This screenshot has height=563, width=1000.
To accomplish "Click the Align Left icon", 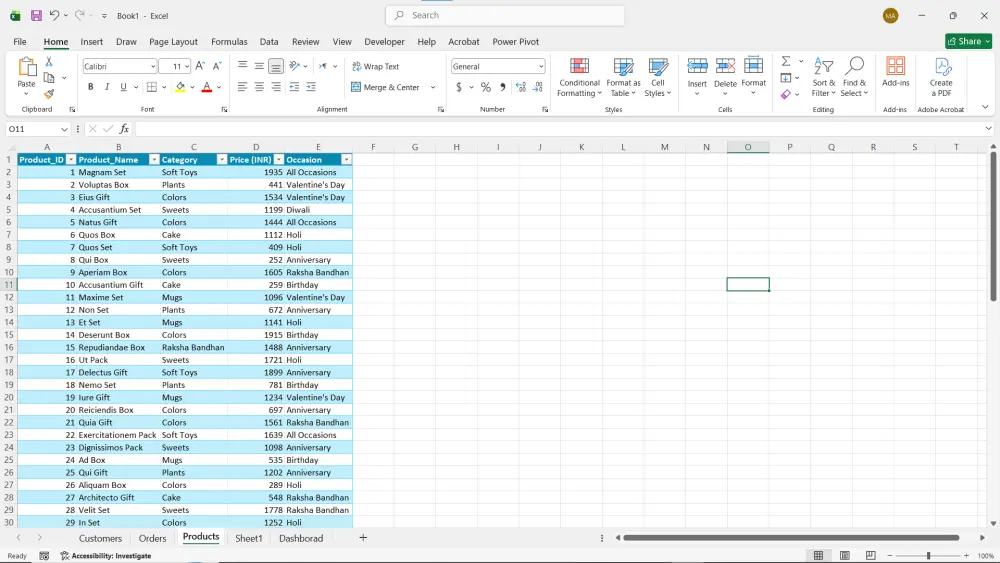I will click(242, 87).
